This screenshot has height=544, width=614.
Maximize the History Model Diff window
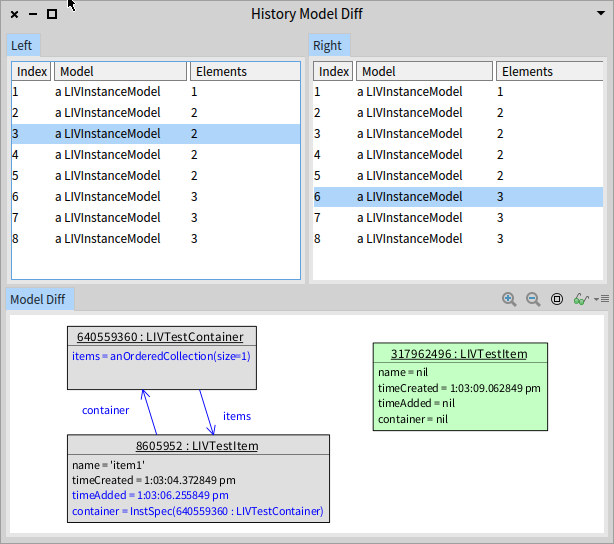click(x=52, y=14)
